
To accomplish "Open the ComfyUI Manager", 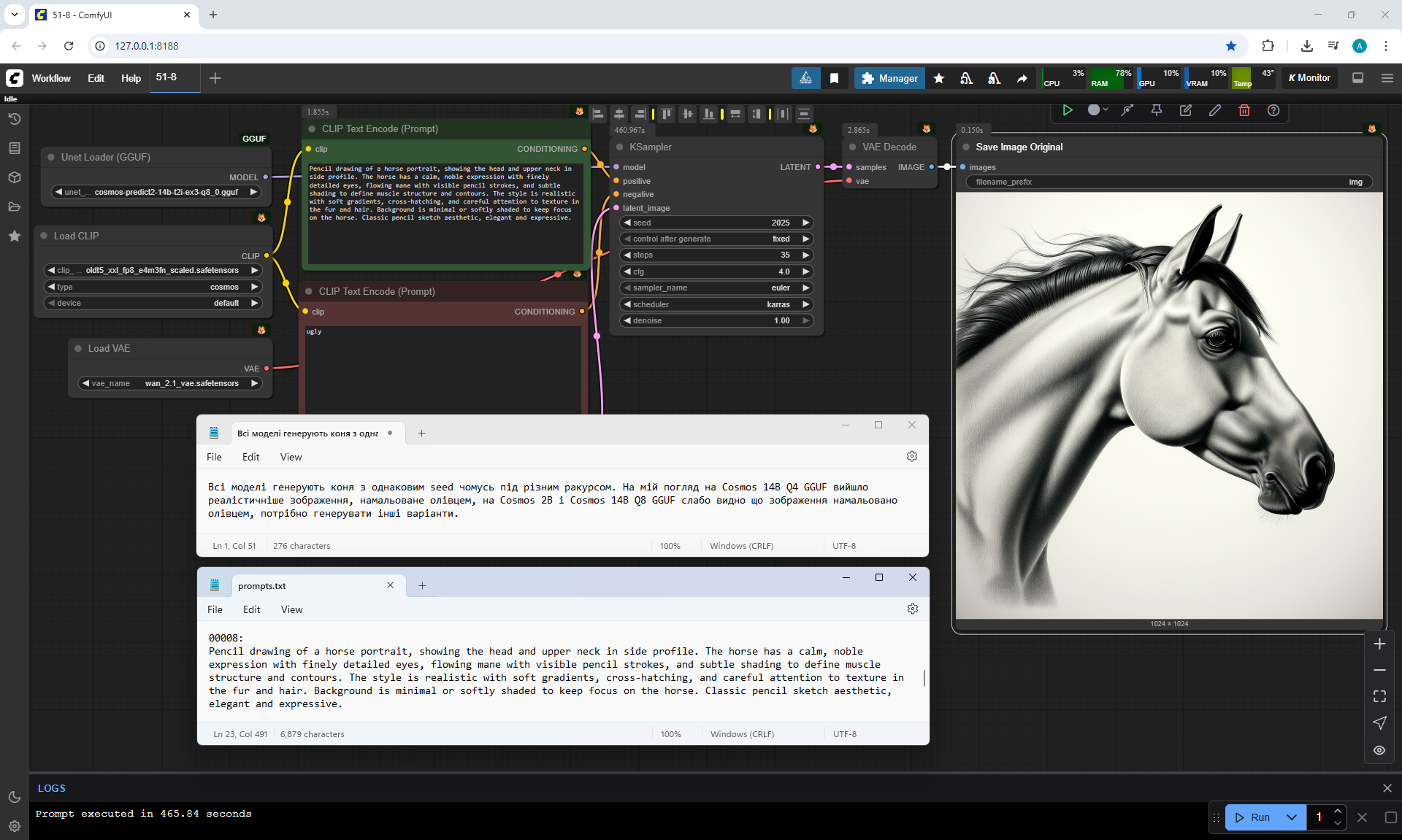I will [889, 78].
